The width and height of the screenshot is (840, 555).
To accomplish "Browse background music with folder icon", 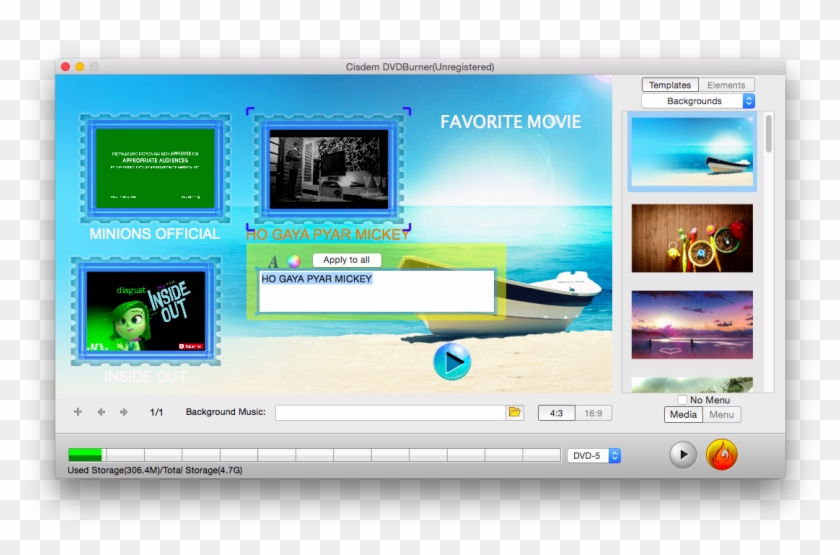I will (x=514, y=412).
